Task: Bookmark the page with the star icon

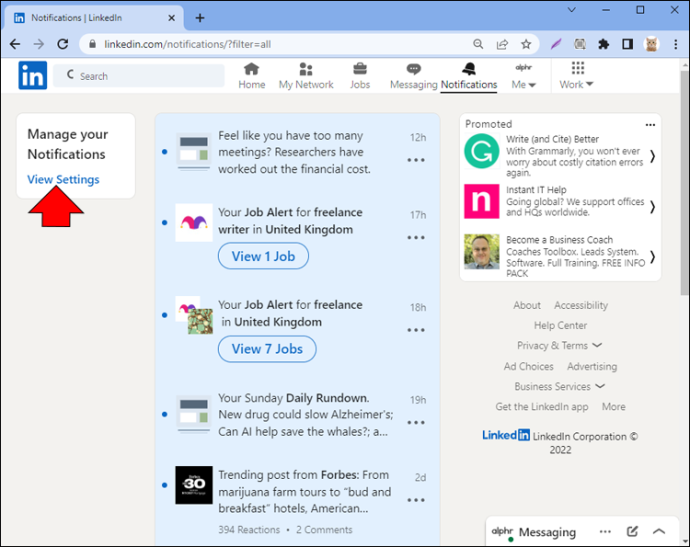Action: (x=526, y=44)
